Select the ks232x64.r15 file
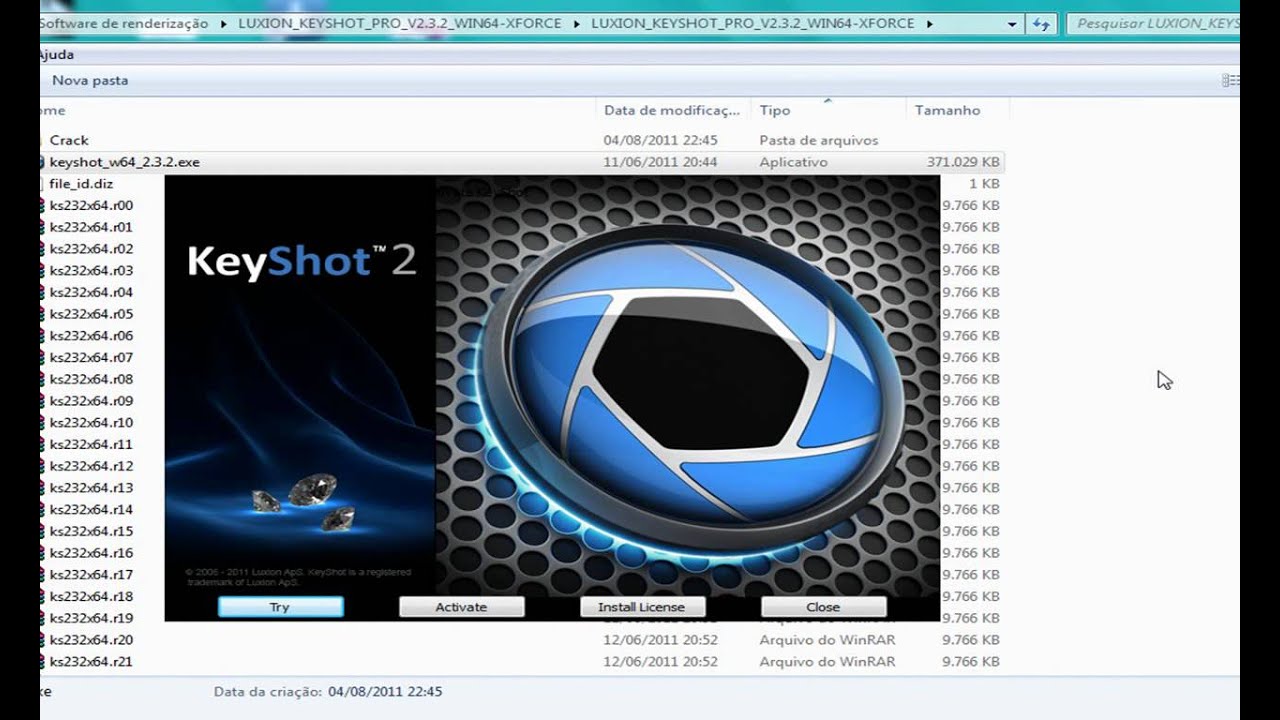Image resolution: width=1280 pixels, height=720 pixels. click(x=91, y=531)
